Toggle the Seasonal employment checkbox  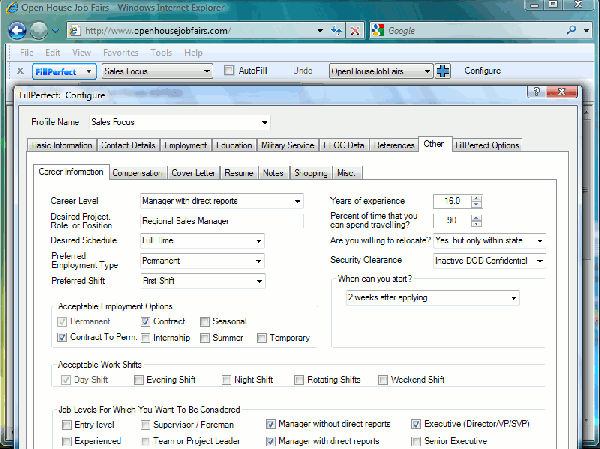205,321
